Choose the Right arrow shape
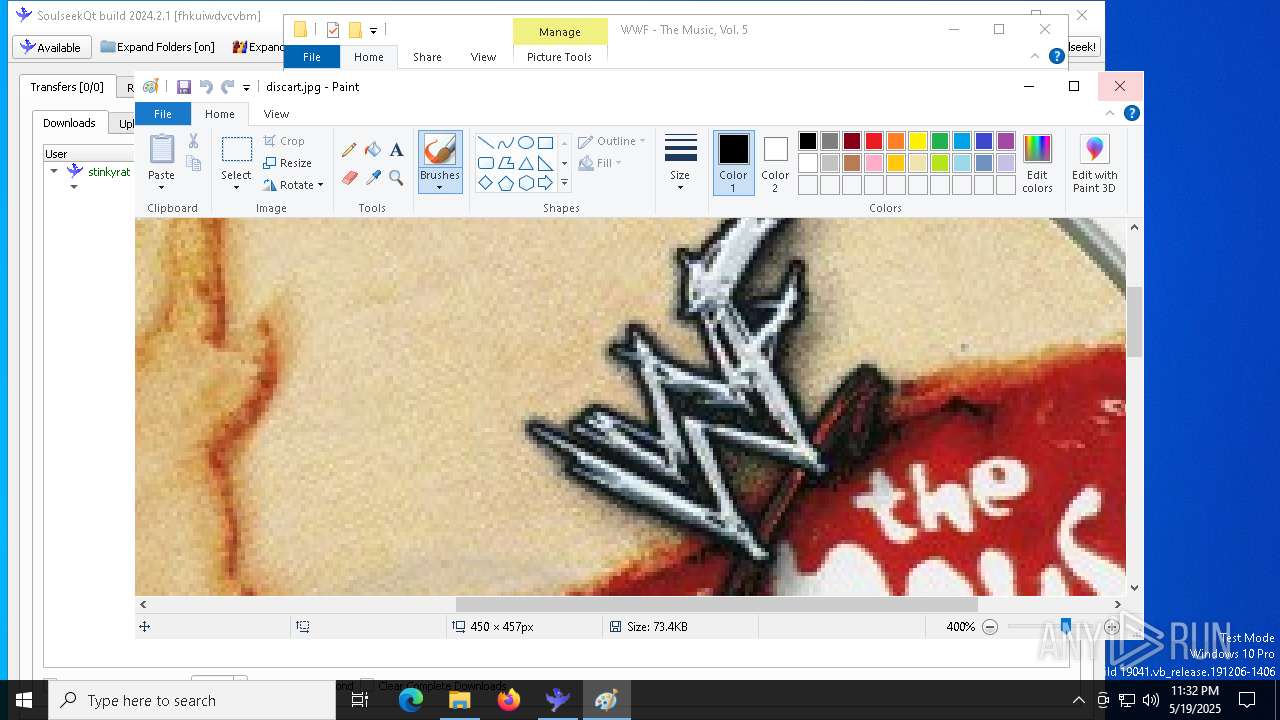 pos(545,183)
